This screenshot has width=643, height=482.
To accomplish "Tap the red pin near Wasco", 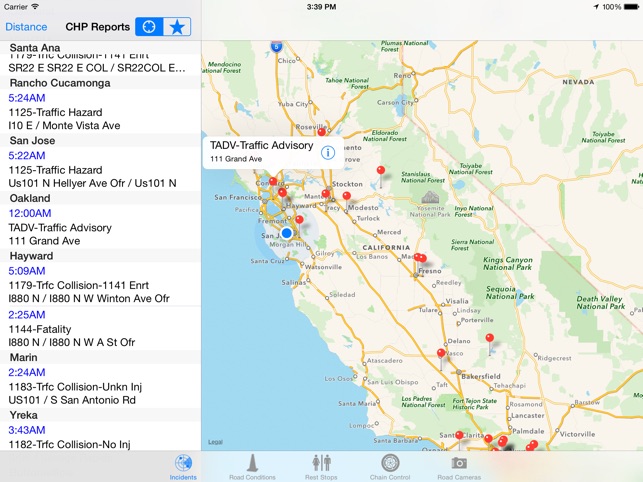I will coord(441,353).
